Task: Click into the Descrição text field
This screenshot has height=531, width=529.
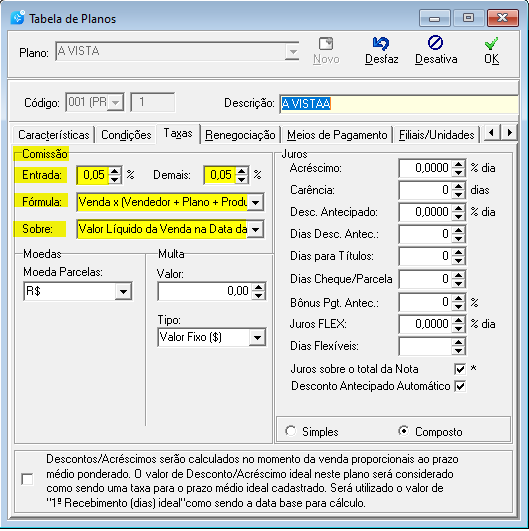Action: 399,104
